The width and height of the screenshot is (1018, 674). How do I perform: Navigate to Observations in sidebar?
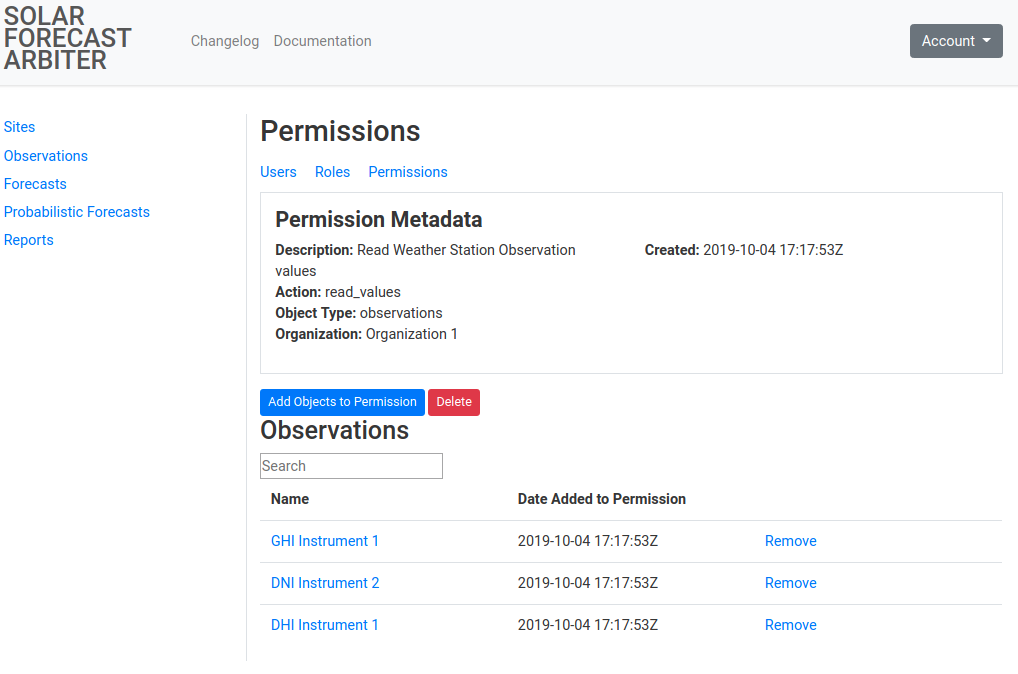click(x=46, y=156)
